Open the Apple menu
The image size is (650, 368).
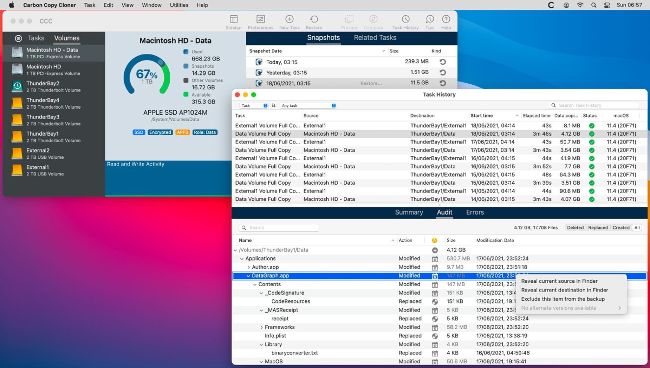(x=12, y=5)
